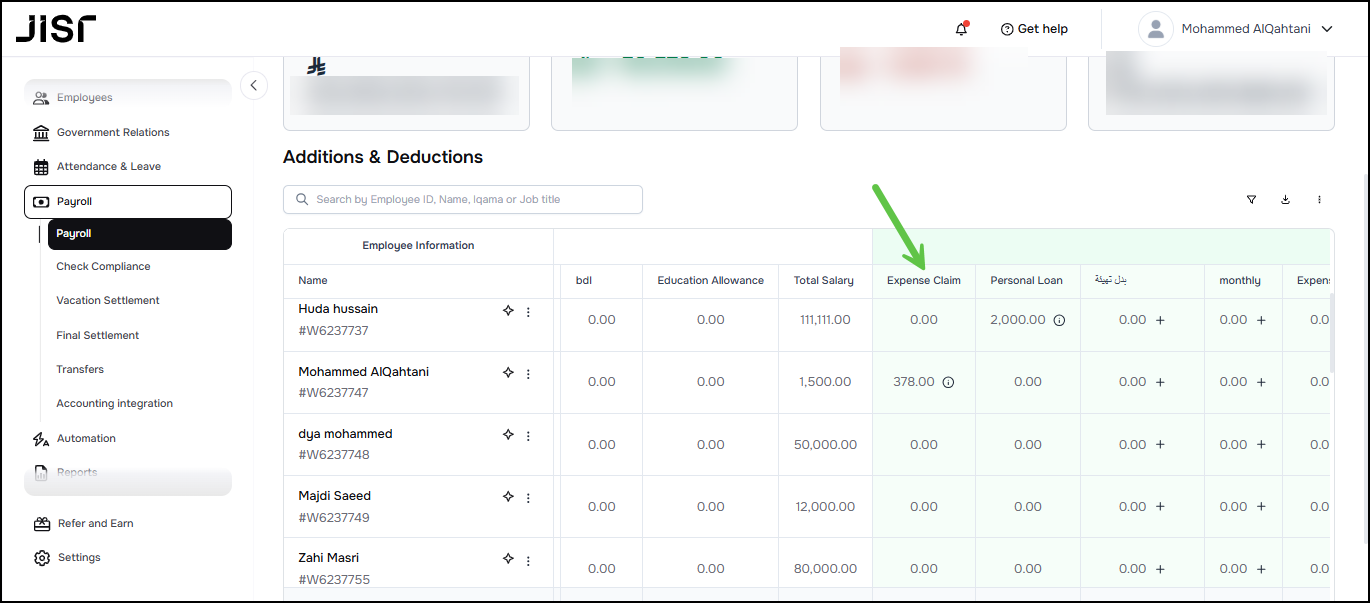Screen dimensions: 1370x603
Task: Open the three-dot menu for Mohammed AlQahtani's row
Action: (x=528, y=374)
